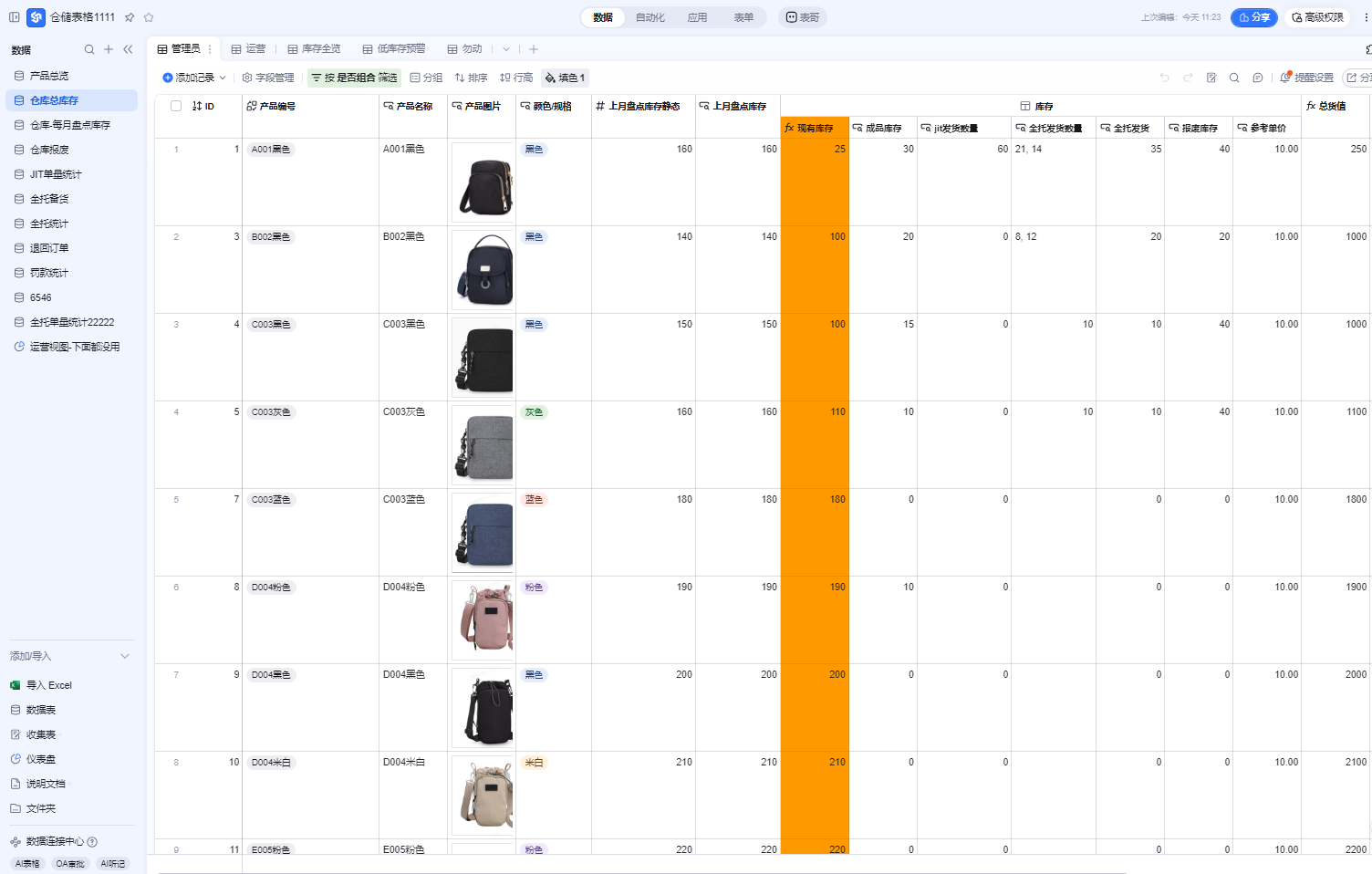
Task: Create a 收集表 collection form
Action: click(x=41, y=734)
